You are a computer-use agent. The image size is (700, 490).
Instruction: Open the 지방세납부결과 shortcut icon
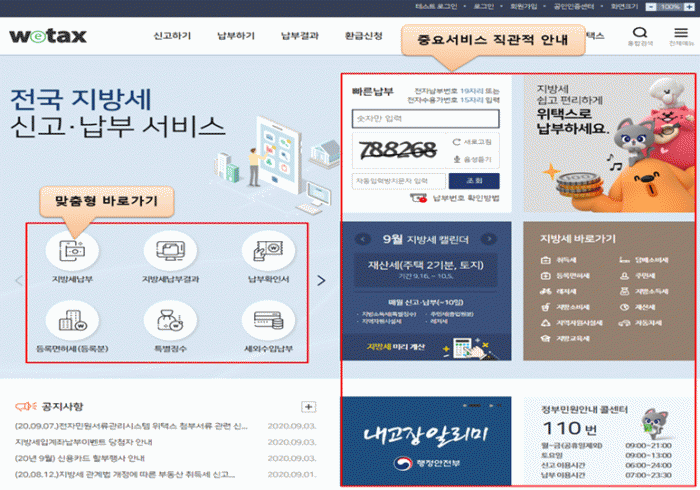click(170, 251)
